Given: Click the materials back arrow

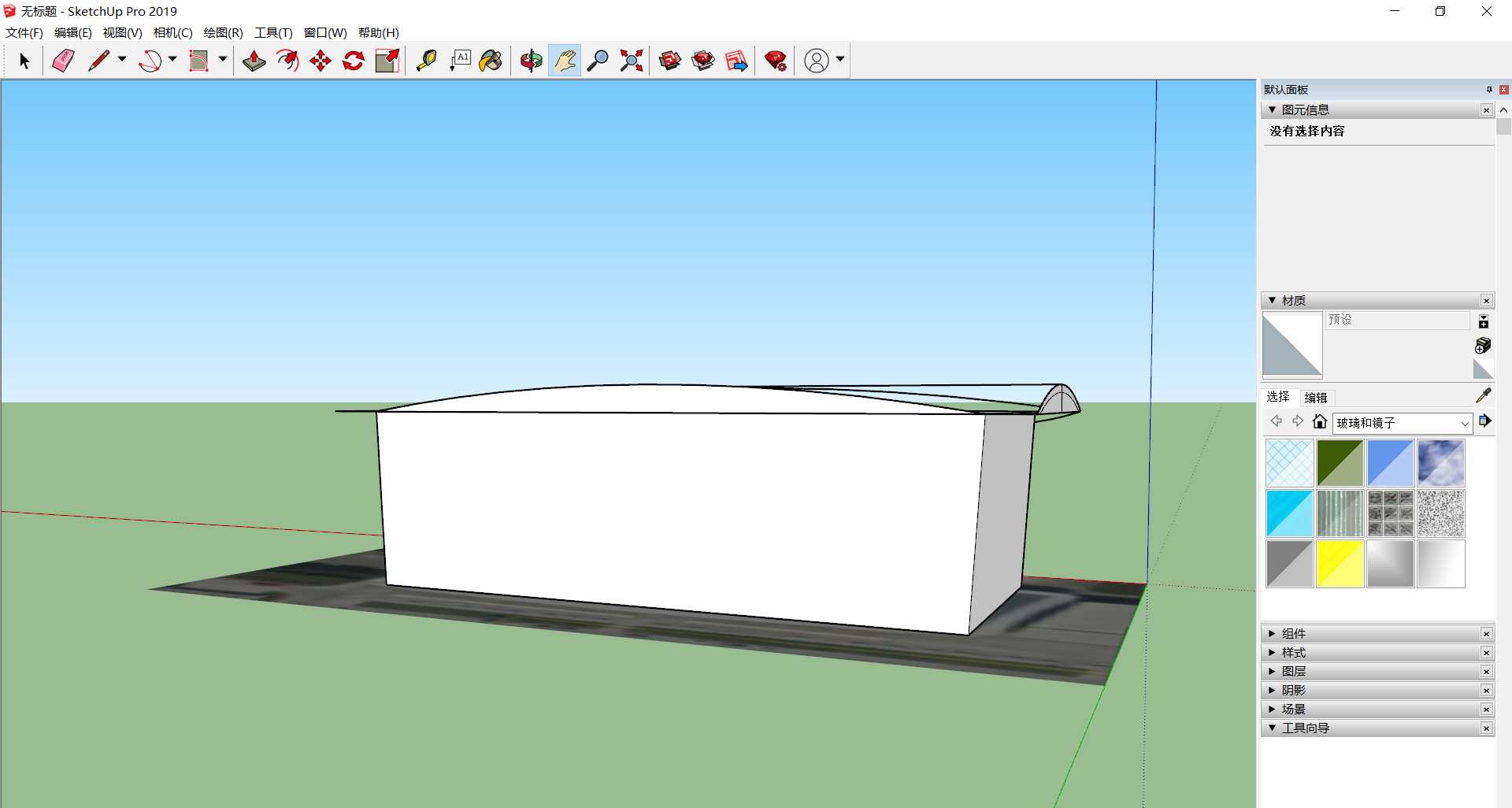Looking at the screenshot, I should [1276, 421].
